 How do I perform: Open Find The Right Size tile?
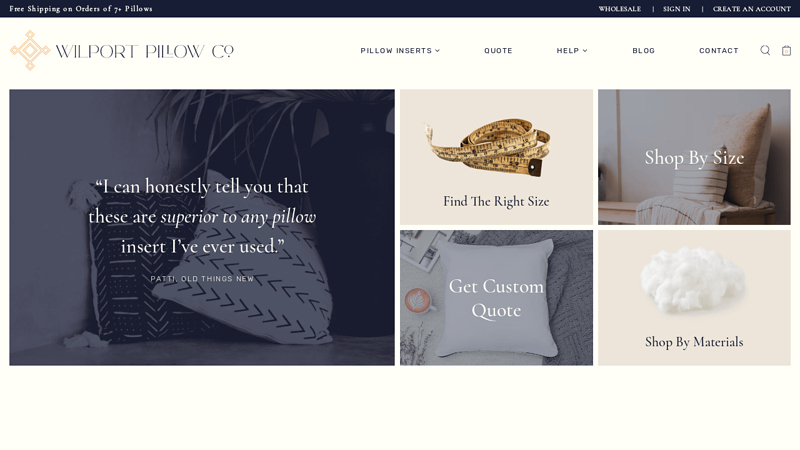point(496,157)
